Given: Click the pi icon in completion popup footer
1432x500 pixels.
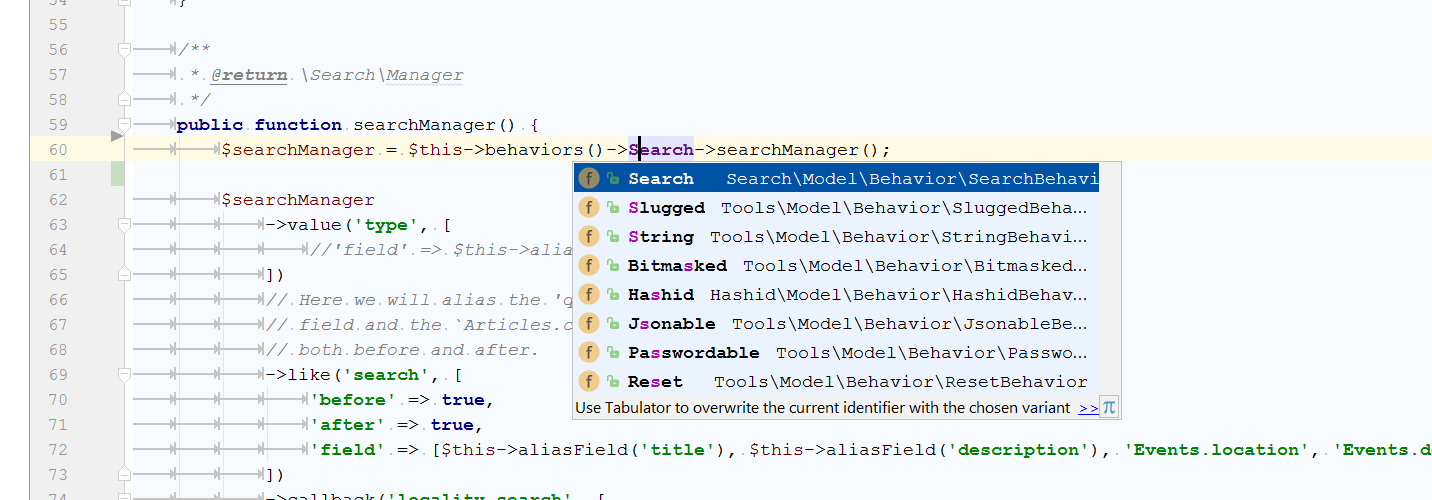Looking at the screenshot, I should coord(1109,408).
